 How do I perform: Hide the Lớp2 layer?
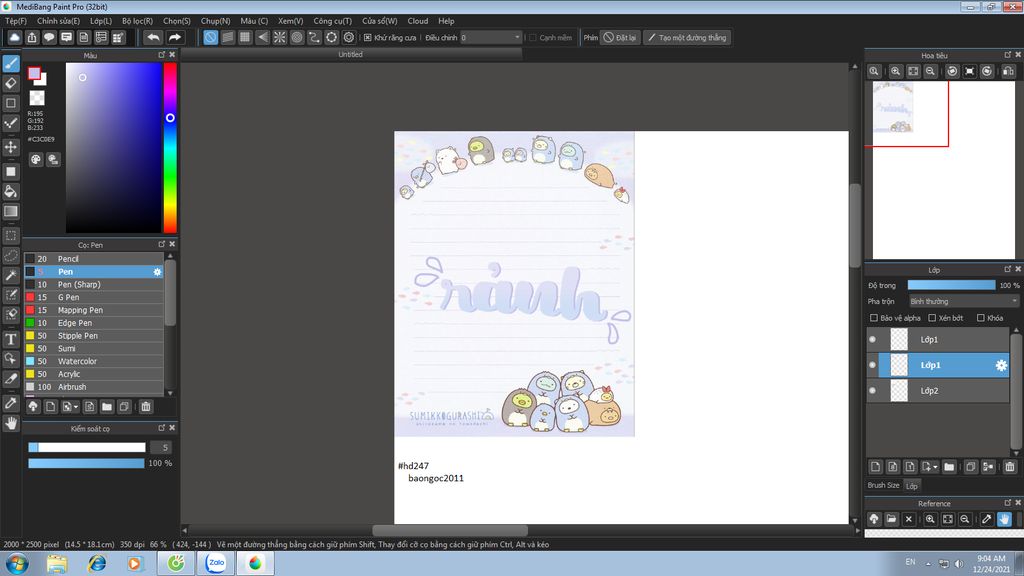[x=872, y=391]
